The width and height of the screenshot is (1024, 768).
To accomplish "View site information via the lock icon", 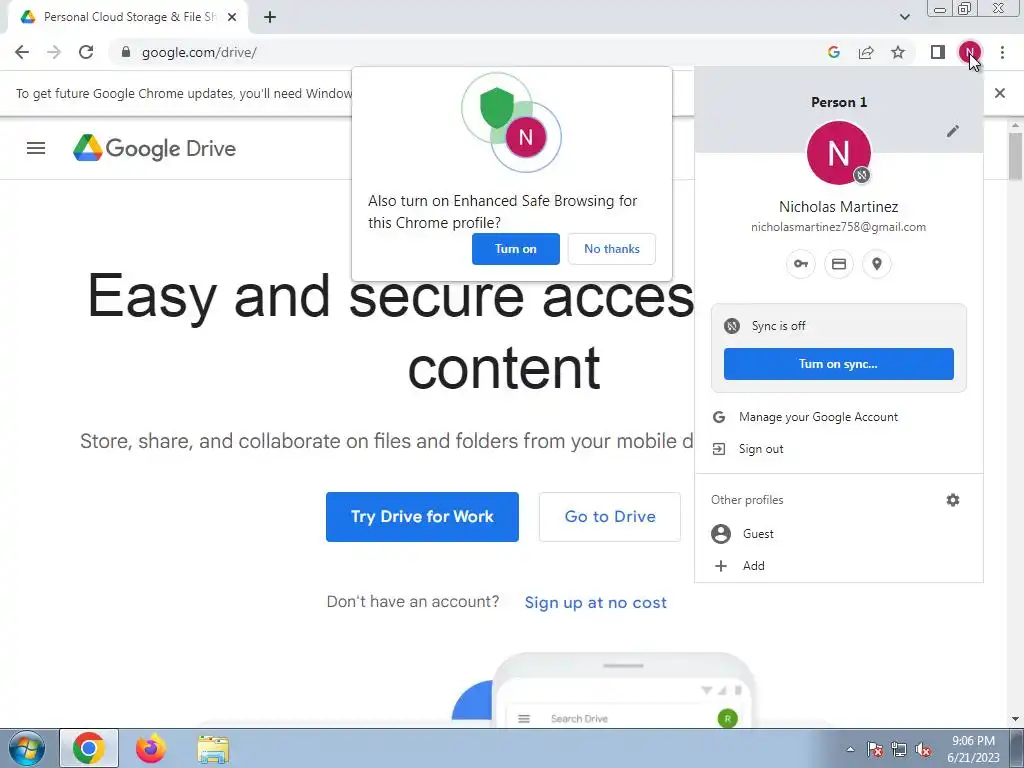I will 126,52.
